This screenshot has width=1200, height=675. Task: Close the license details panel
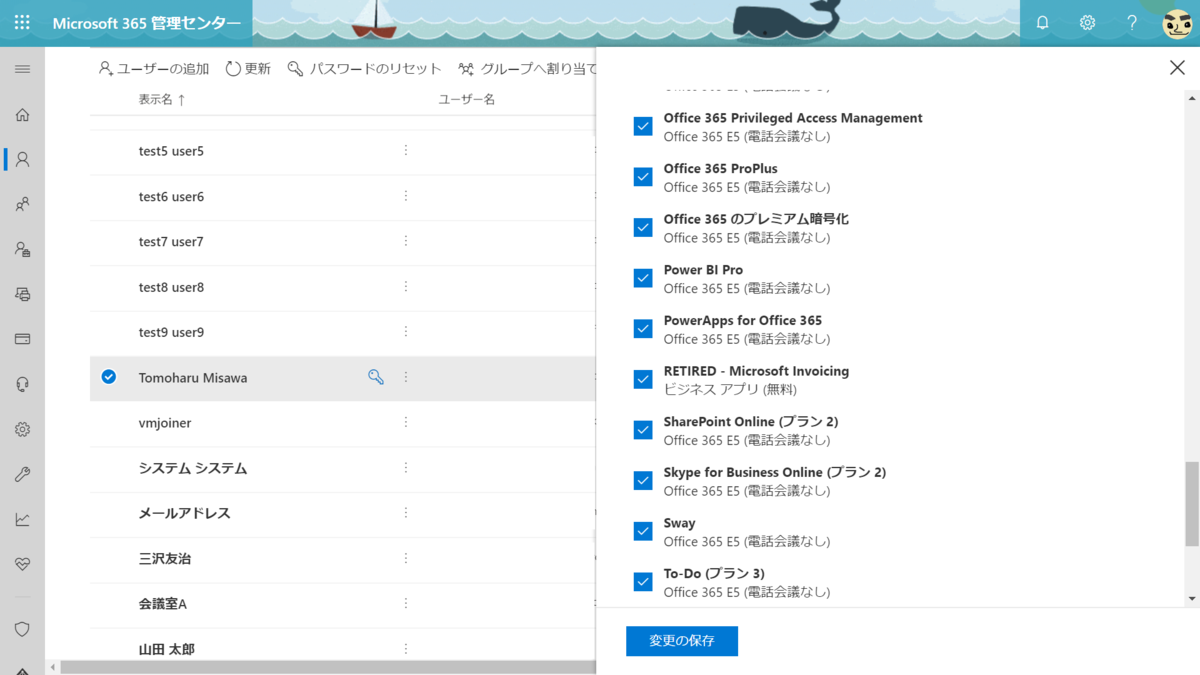(x=1177, y=67)
